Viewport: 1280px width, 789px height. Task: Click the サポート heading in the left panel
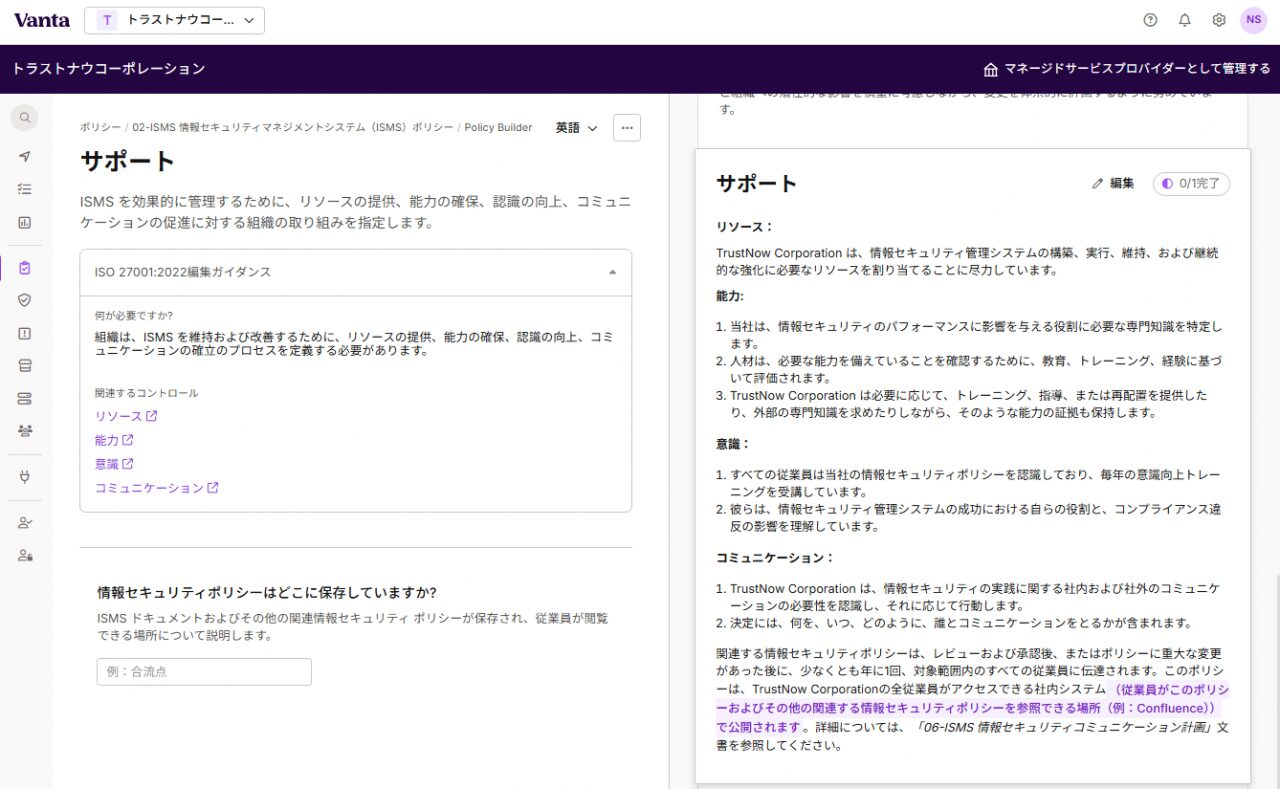[x=128, y=161]
